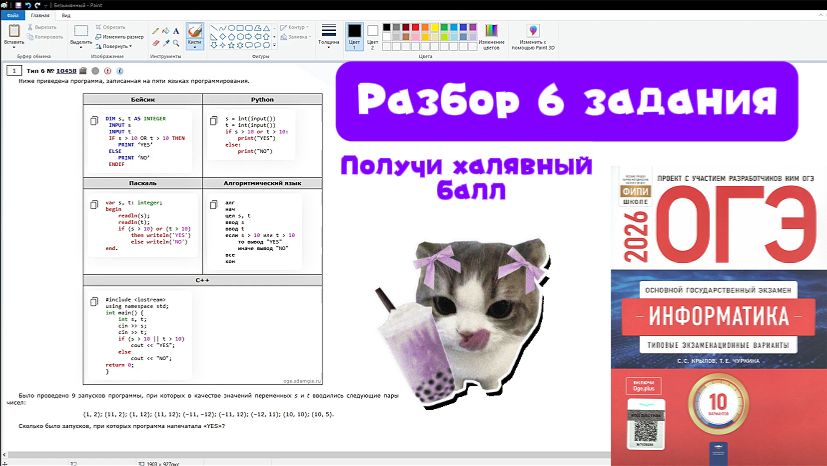The image size is (827, 466).
Task: Open the Thickness (Толщина) dropdown
Action: tap(329, 36)
